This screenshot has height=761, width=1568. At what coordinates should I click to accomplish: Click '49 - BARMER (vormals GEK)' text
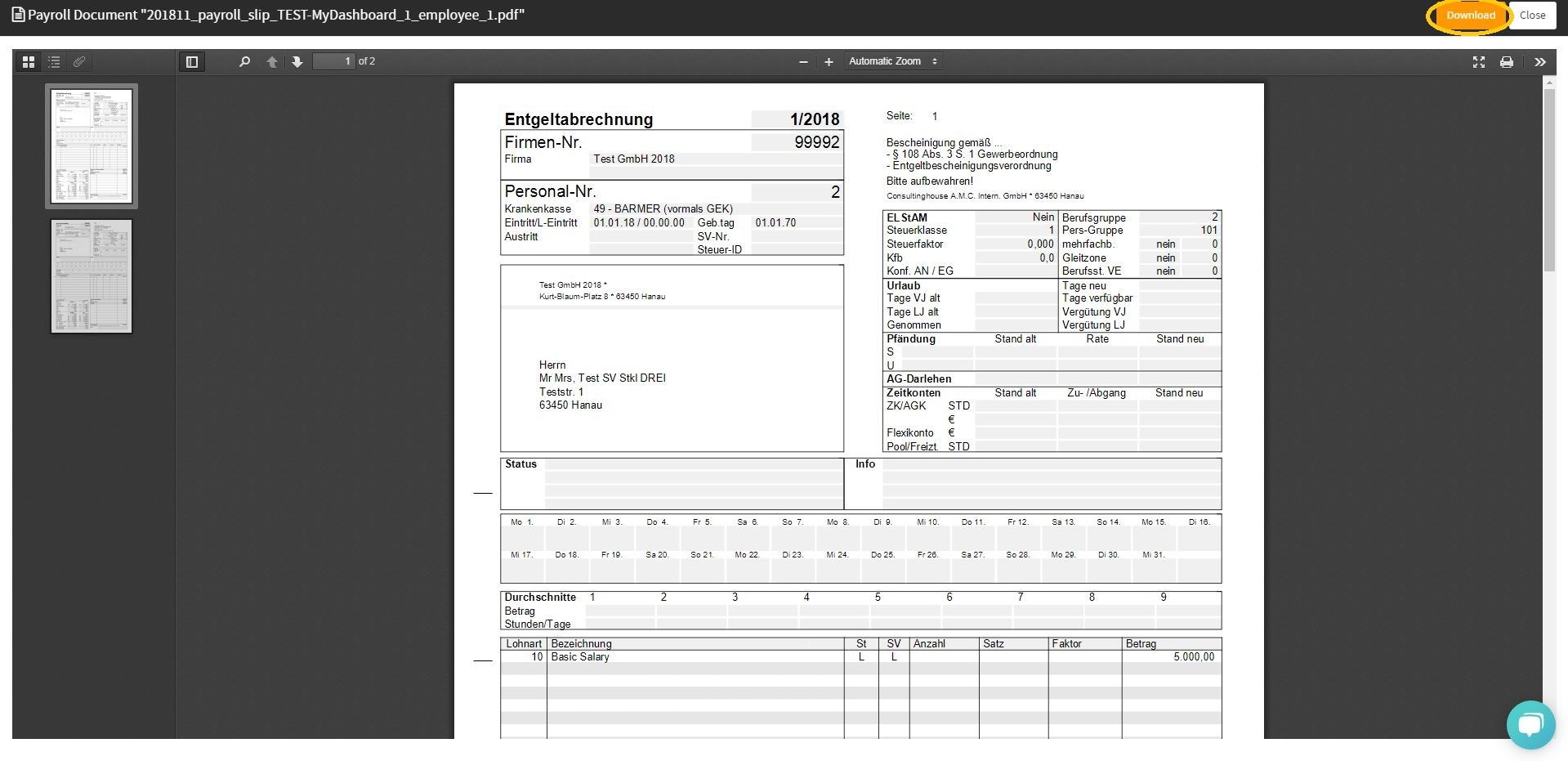pos(663,209)
